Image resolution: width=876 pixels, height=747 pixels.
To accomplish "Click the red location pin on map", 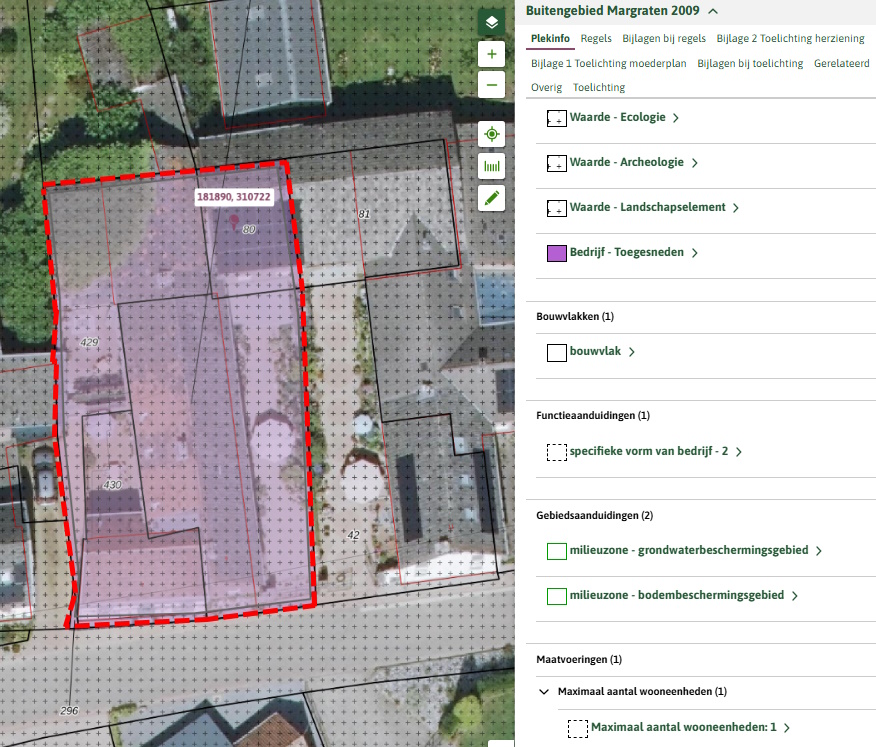I will [x=234, y=222].
